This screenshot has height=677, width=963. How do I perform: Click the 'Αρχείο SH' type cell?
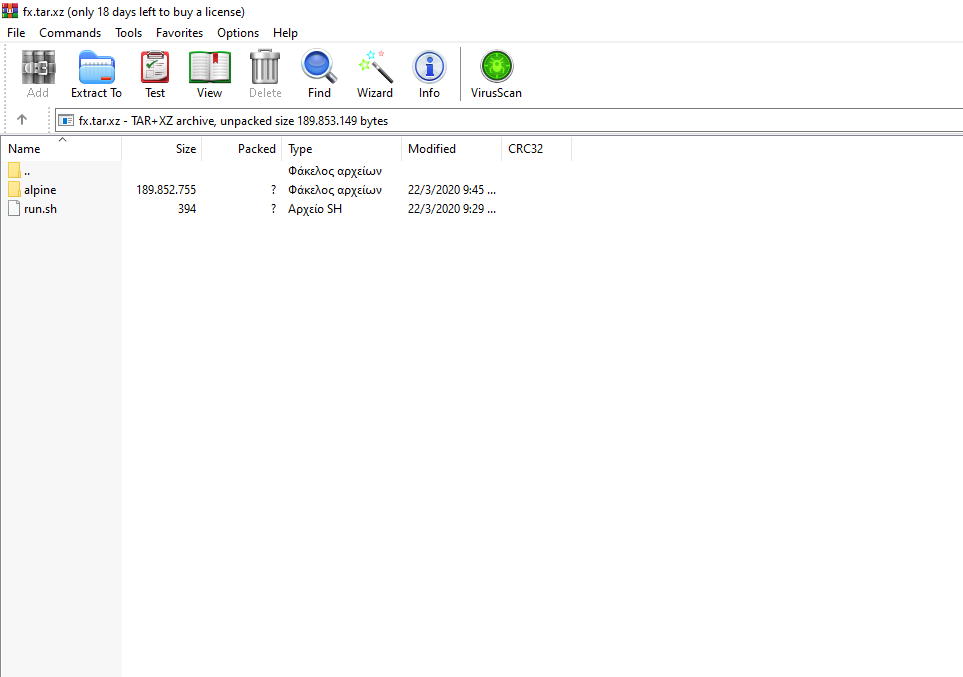click(315, 209)
